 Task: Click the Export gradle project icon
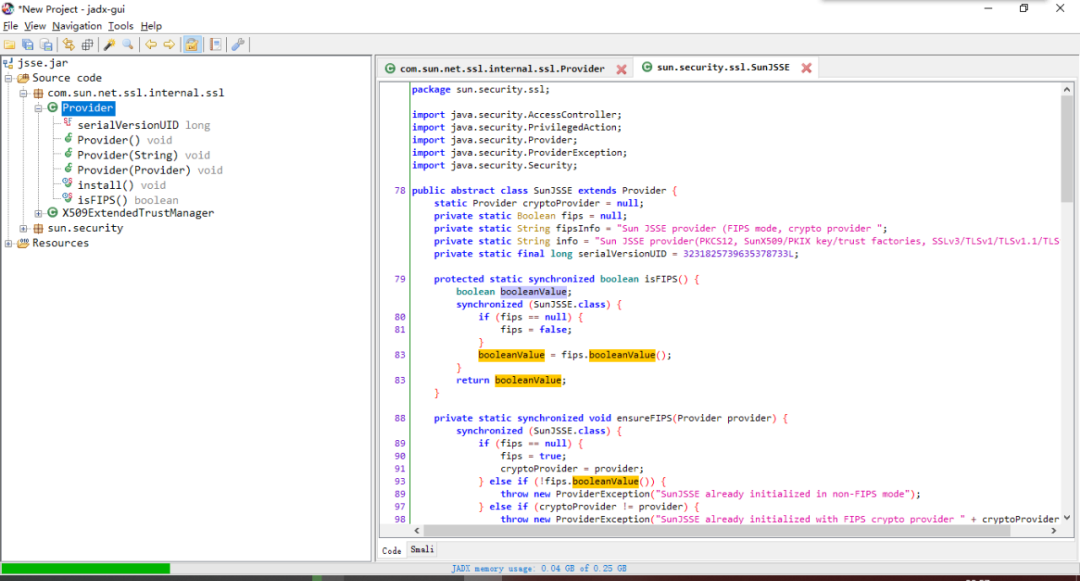coord(46,45)
